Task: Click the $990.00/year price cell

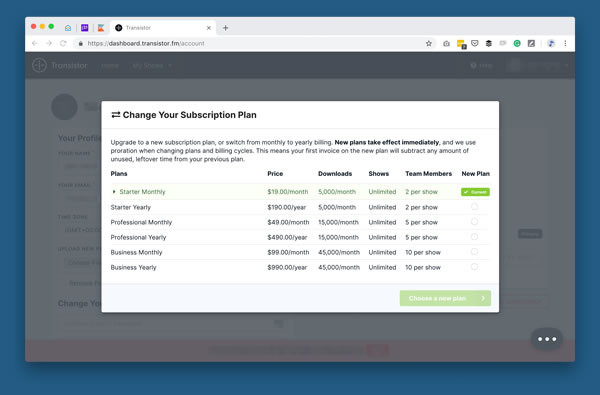Action: point(287,268)
